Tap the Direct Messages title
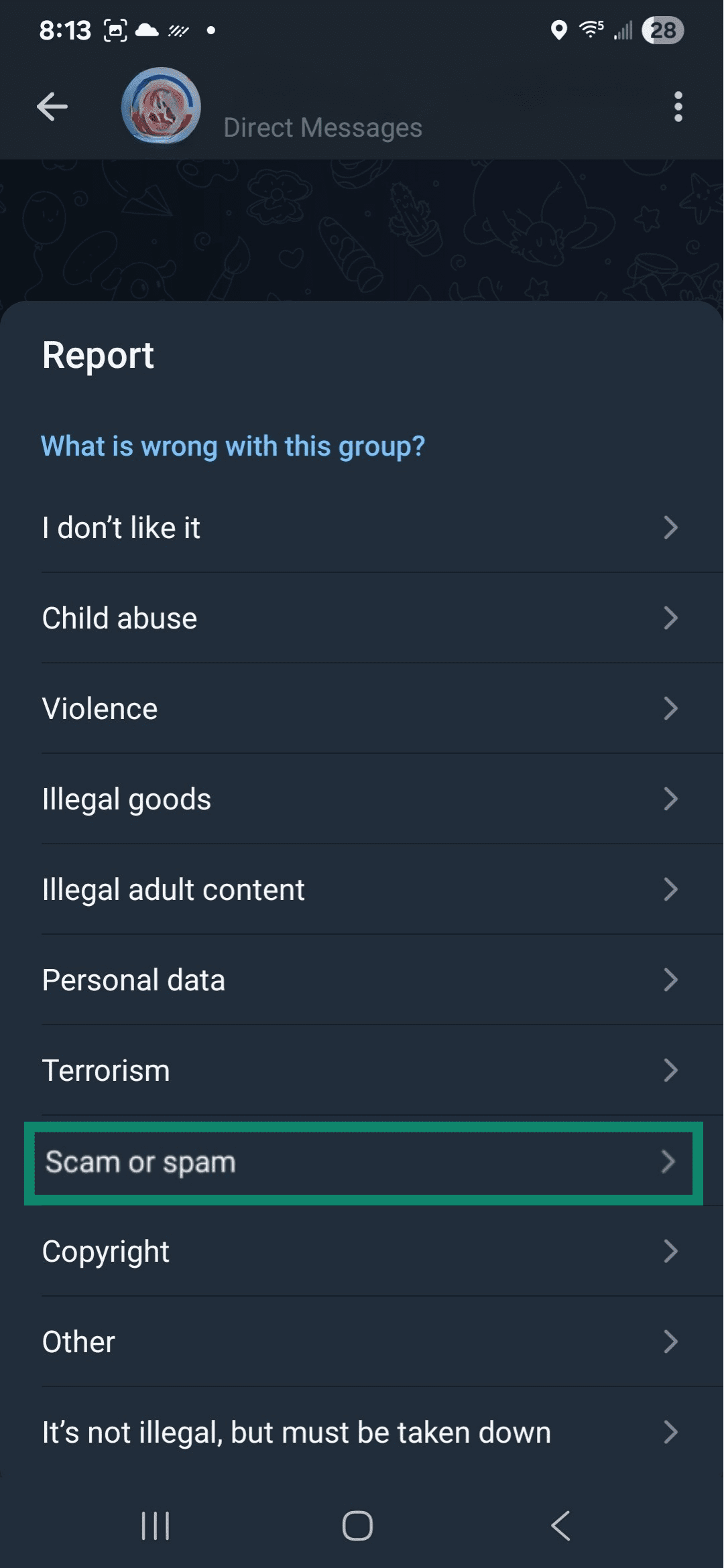The width and height of the screenshot is (724, 1568). click(x=322, y=127)
